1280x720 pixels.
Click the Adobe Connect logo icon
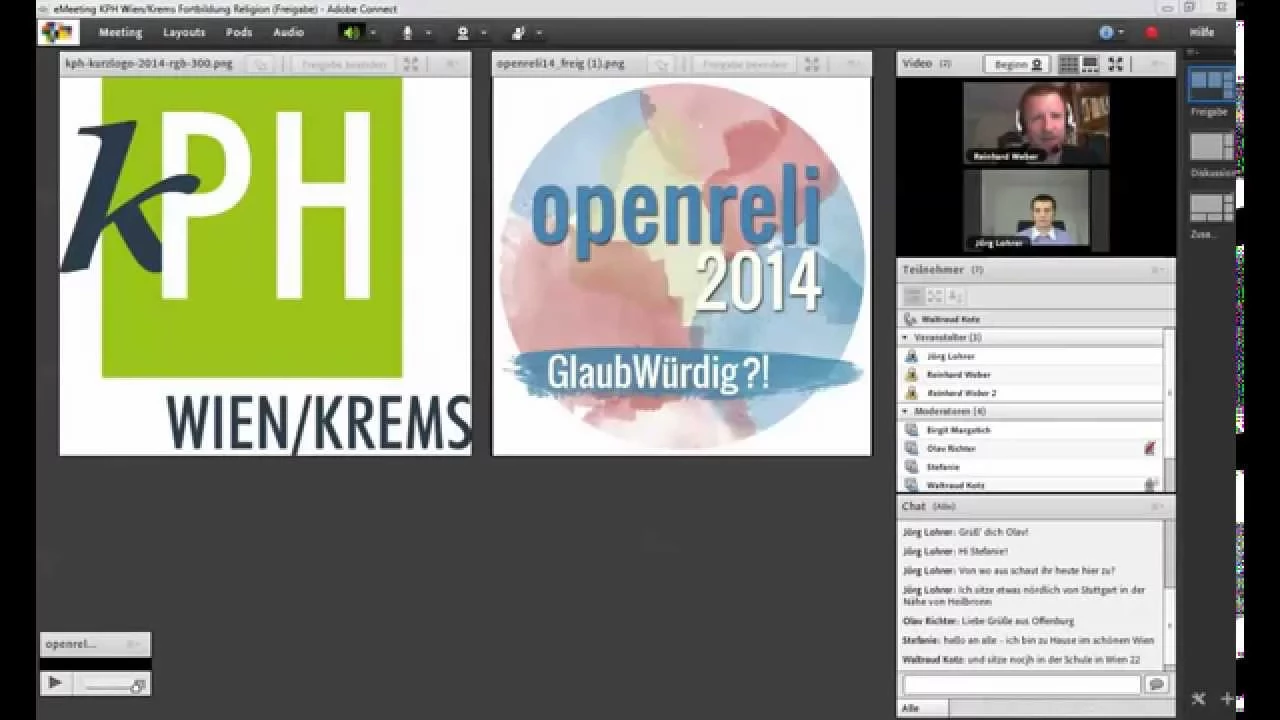click(58, 32)
